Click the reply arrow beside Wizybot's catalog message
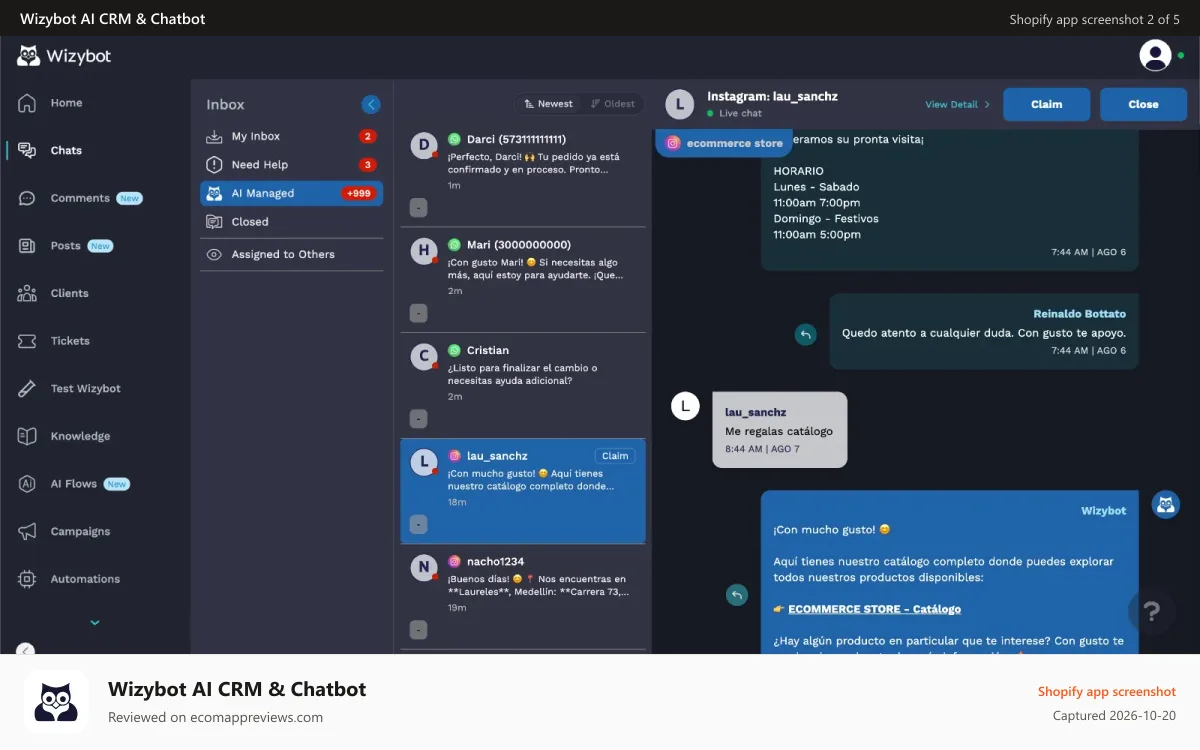The width and height of the screenshot is (1200, 750). tap(737, 595)
